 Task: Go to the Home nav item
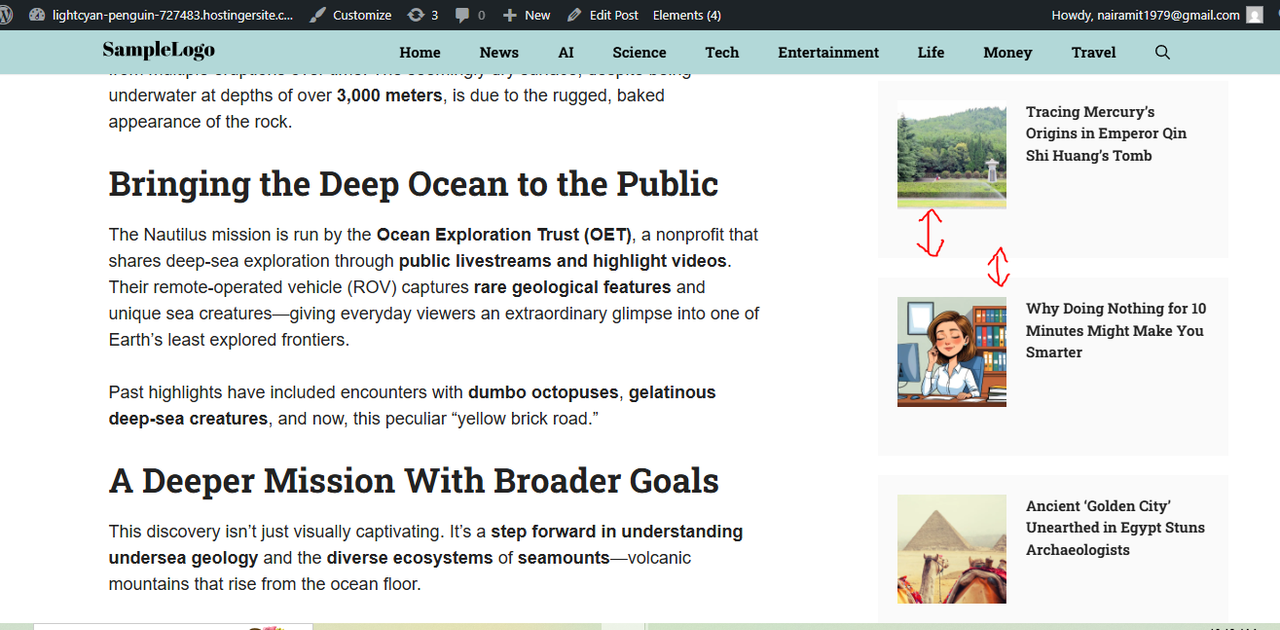(420, 52)
